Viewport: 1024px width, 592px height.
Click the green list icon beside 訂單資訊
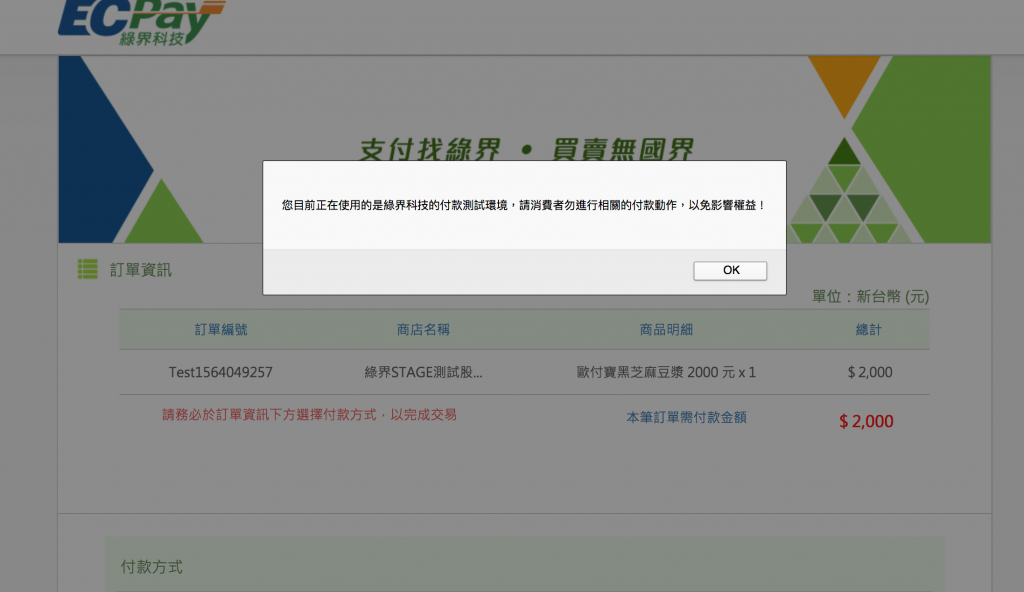click(88, 269)
